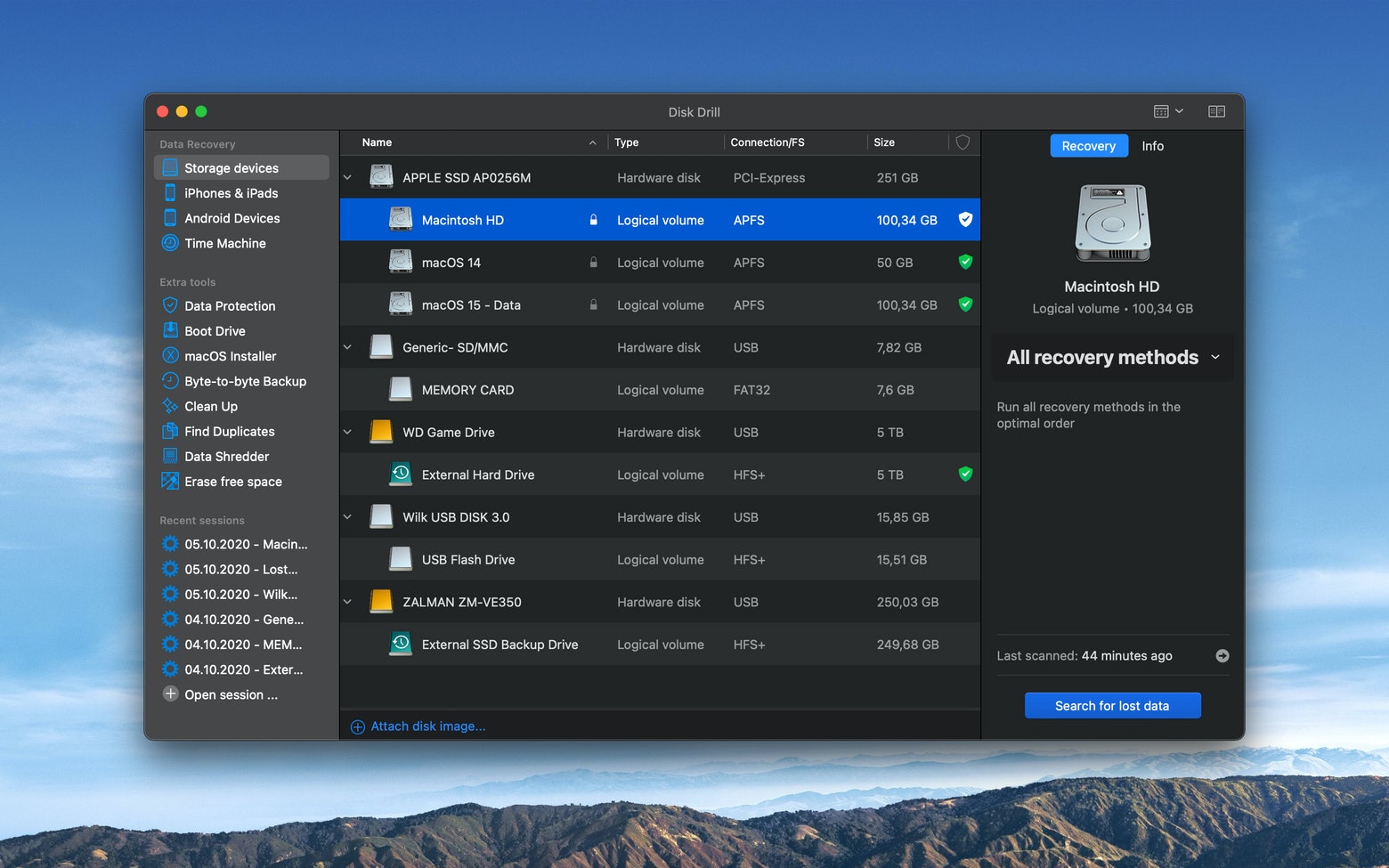Click the Data Shredder icon
This screenshot has height=868, width=1389.
pos(170,456)
